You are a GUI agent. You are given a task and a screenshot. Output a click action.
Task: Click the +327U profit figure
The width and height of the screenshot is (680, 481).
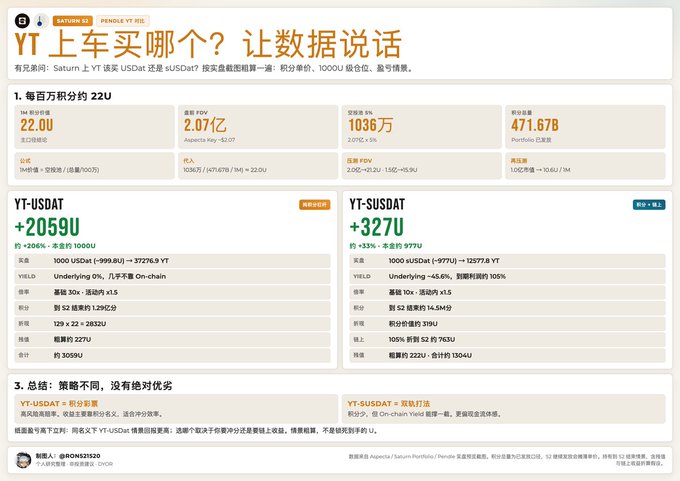pyautogui.click(x=377, y=227)
